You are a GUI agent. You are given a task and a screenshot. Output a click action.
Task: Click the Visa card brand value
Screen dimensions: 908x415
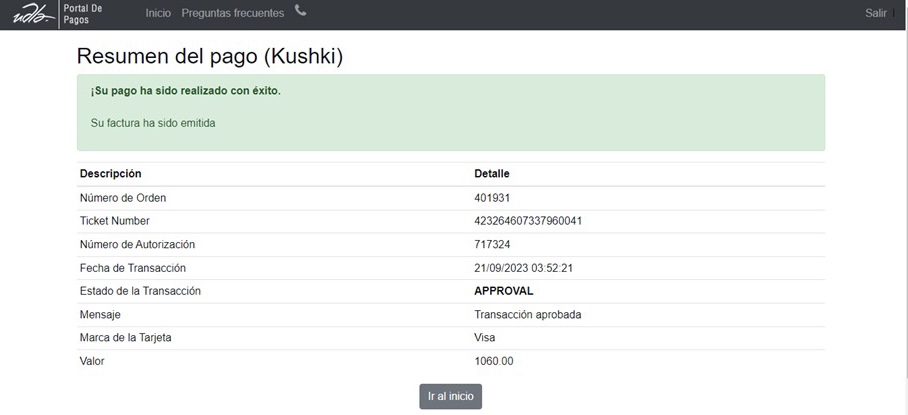tap(485, 338)
